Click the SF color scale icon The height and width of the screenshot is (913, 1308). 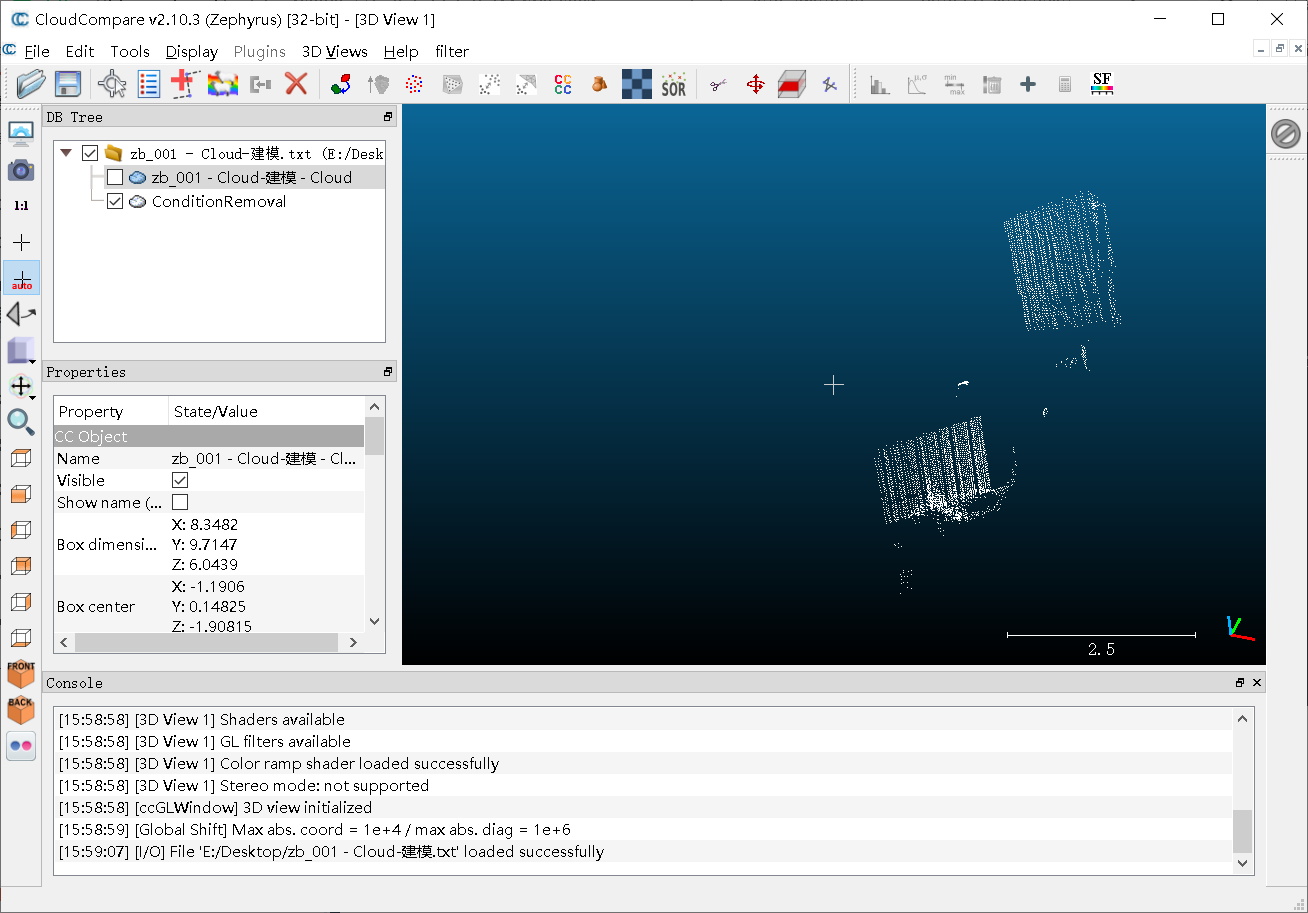[1102, 84]
